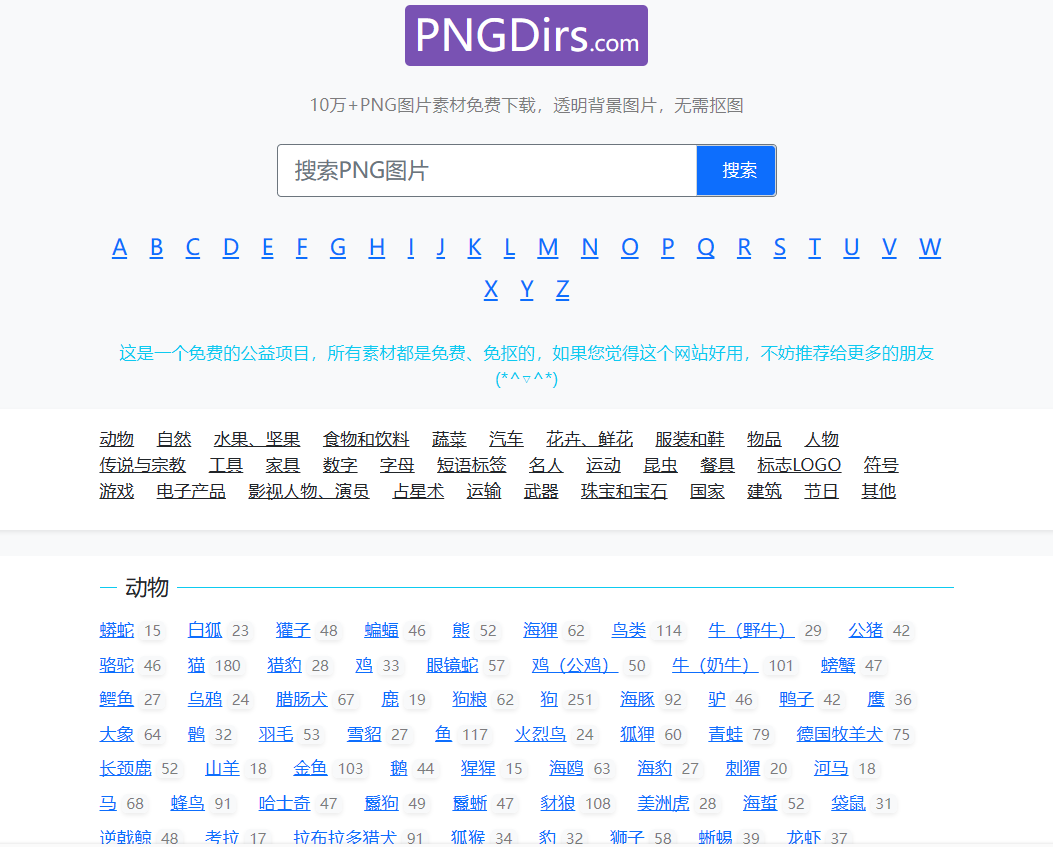The height and width of the screenshot is (847, 1053).
Task: Open the 德国牧羊犬 link
Action: tap(839, 734)
